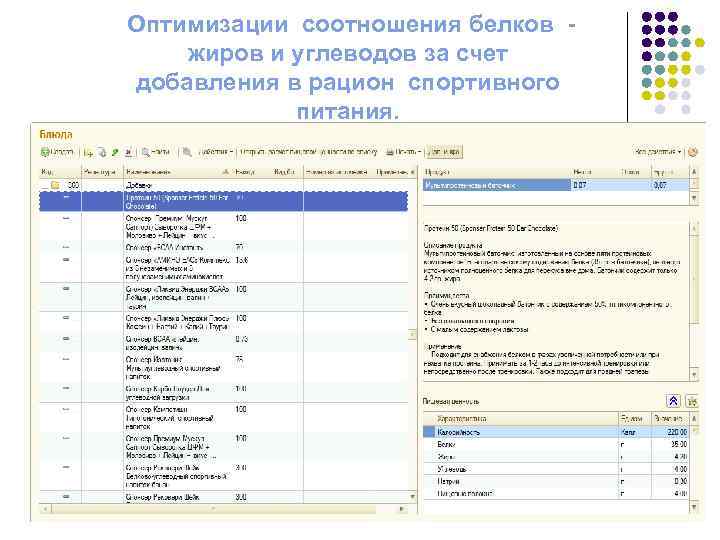Click the yellow folder icon of Добавки
This screenshot has width=720, height=540.
55,186
